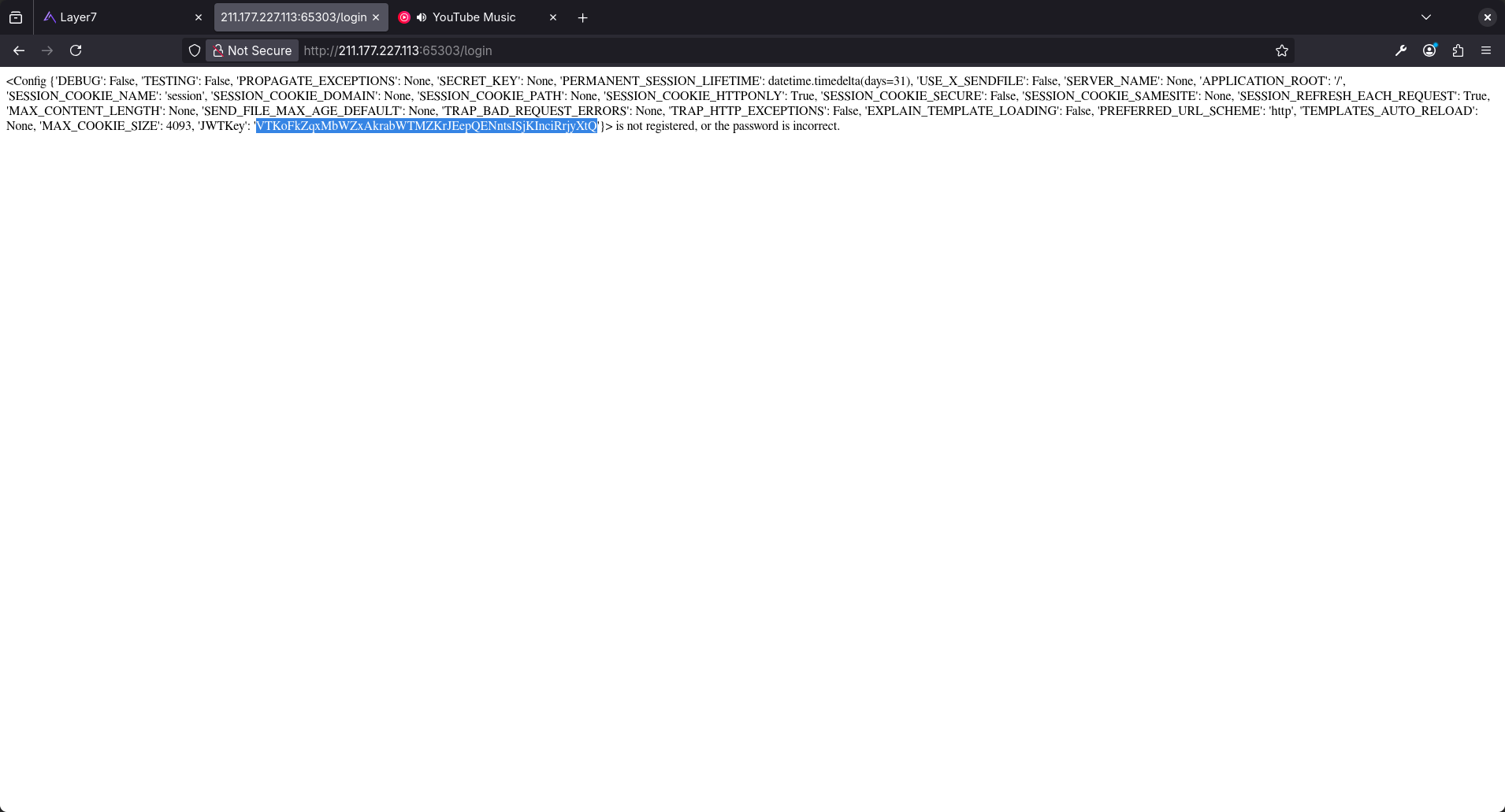1505x812 pixels.
Task: Open the Firefox account icon
Action: coord(1429,50)
